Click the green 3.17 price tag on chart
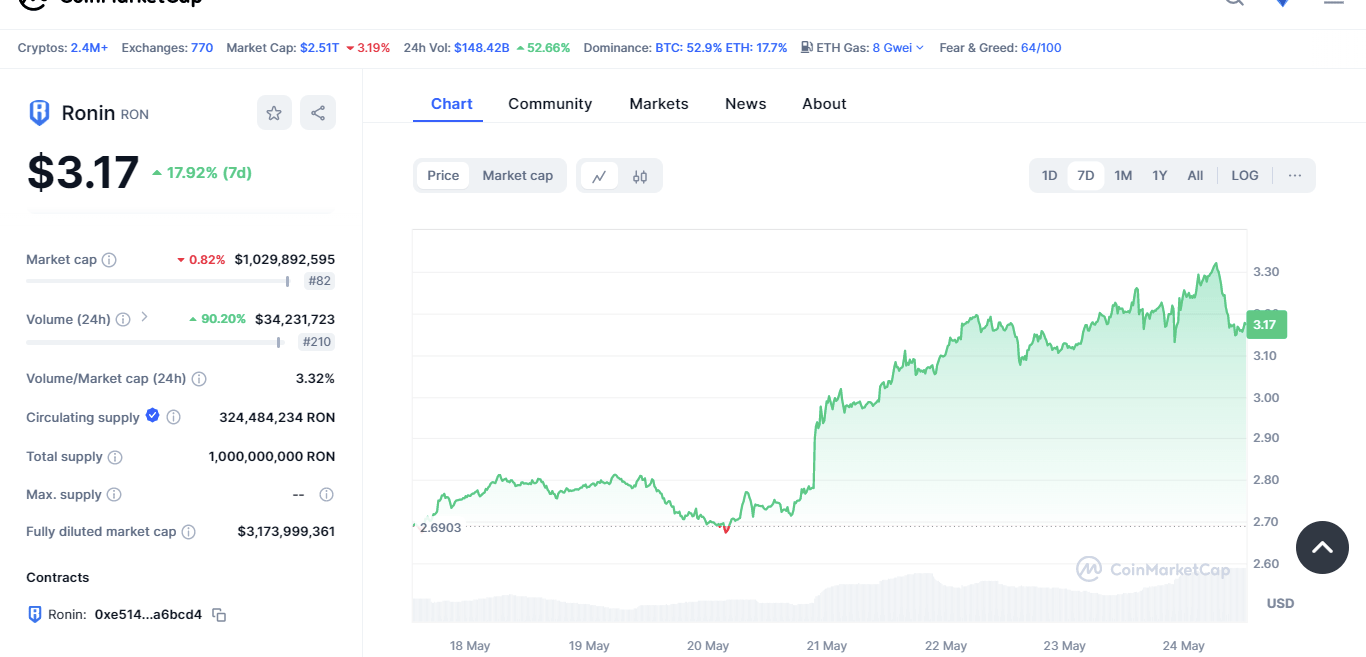This screenshot has height=657, width=1366. coord(1265,324)
